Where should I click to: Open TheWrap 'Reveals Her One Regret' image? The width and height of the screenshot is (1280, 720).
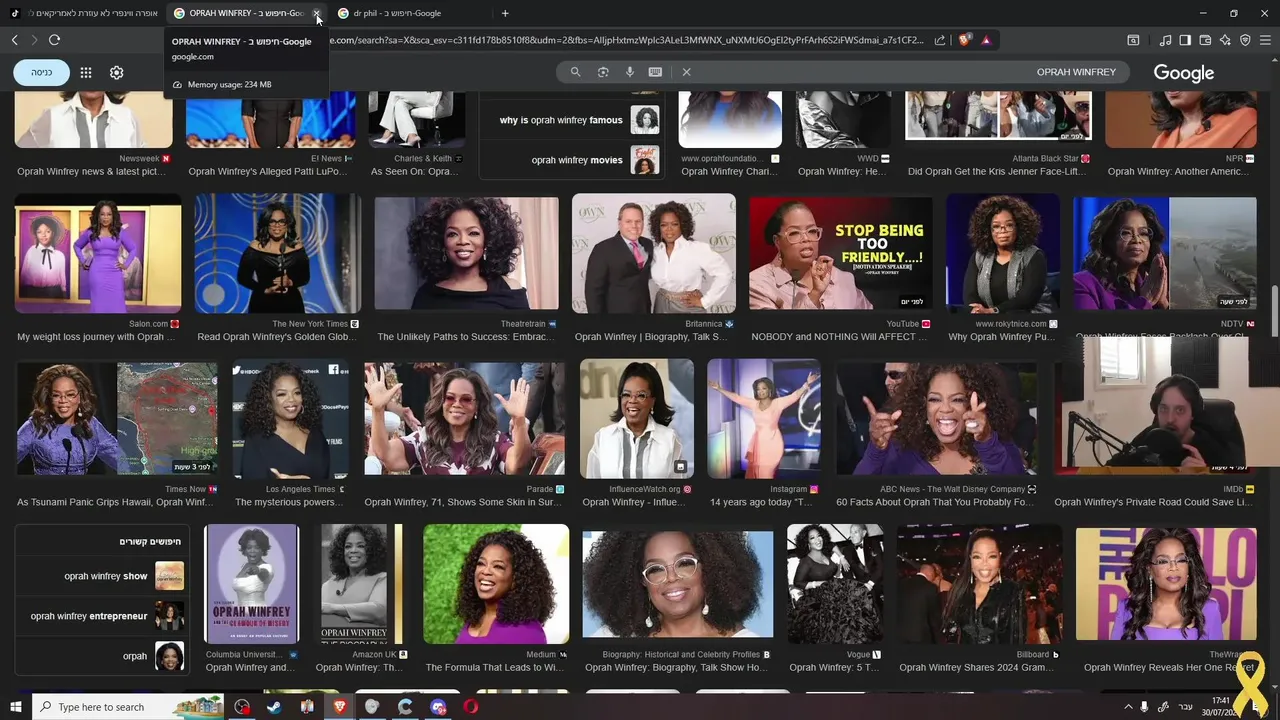pyautogui.click(x=1166, y=584)
